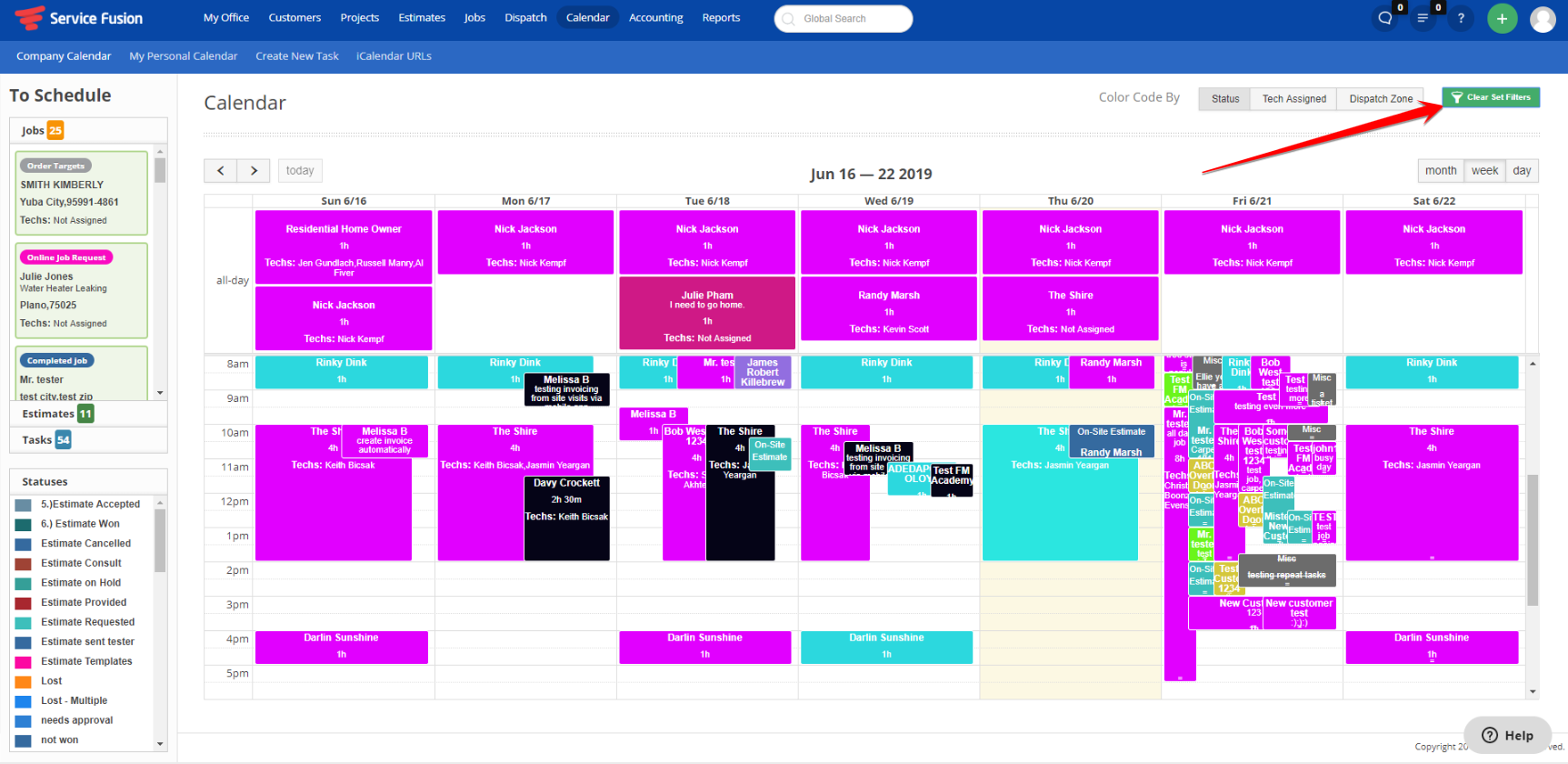Open My Personal Calendar tab
The height and width of the screenshot is (764, 1568).
coord(183,56)
